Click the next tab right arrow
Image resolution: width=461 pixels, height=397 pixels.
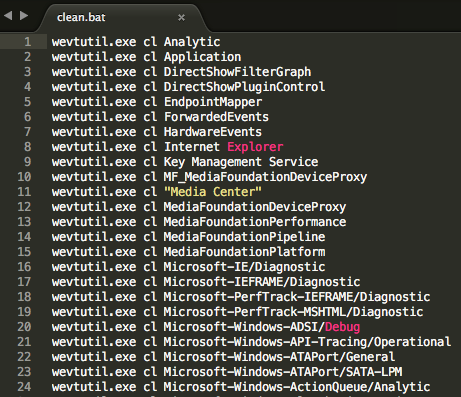(x=24, y=16)
